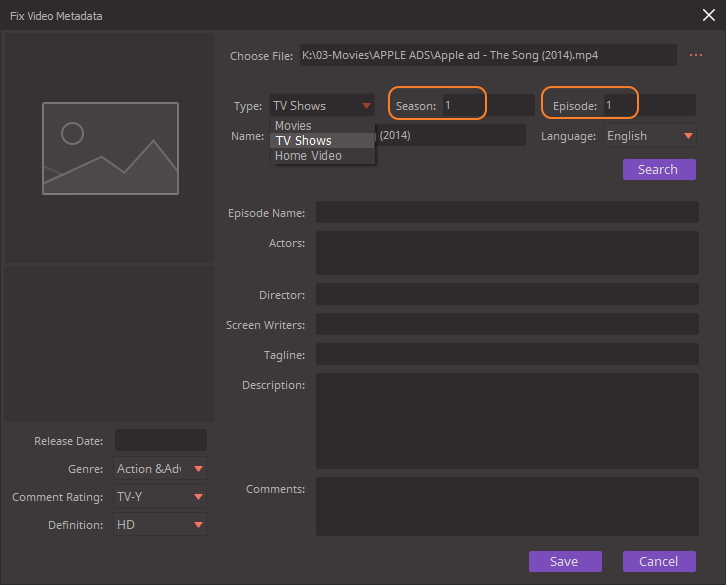The height and width of the screenshot is (585, 726).
Task: Click the browse file three-dots icon
Action: pos(695,55)
